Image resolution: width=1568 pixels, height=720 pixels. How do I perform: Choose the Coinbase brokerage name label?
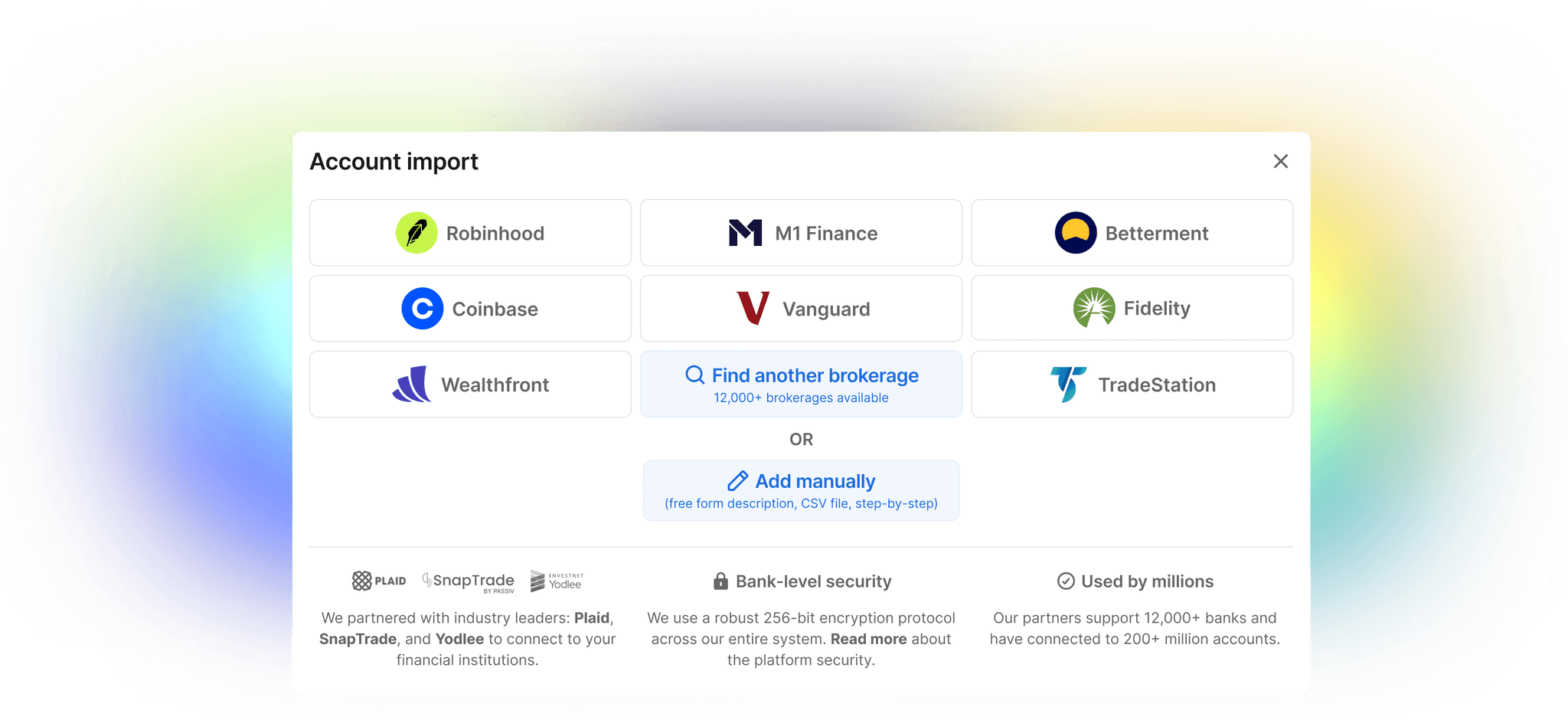(495, 309)
